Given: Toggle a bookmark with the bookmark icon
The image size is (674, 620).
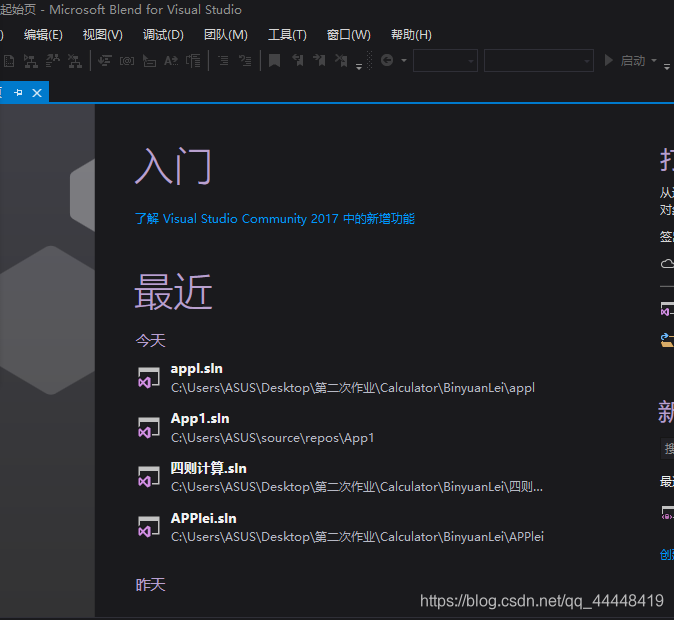Looking at the screenshot, I should 274,61.
